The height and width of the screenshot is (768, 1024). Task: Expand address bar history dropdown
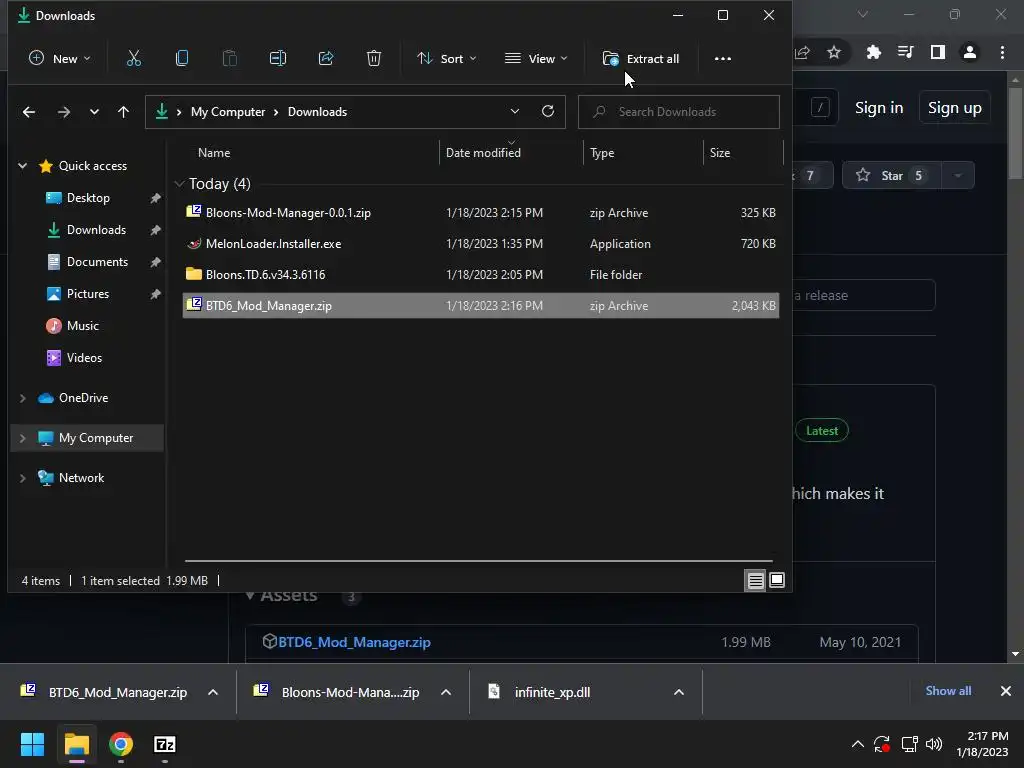tap(515, 112)
